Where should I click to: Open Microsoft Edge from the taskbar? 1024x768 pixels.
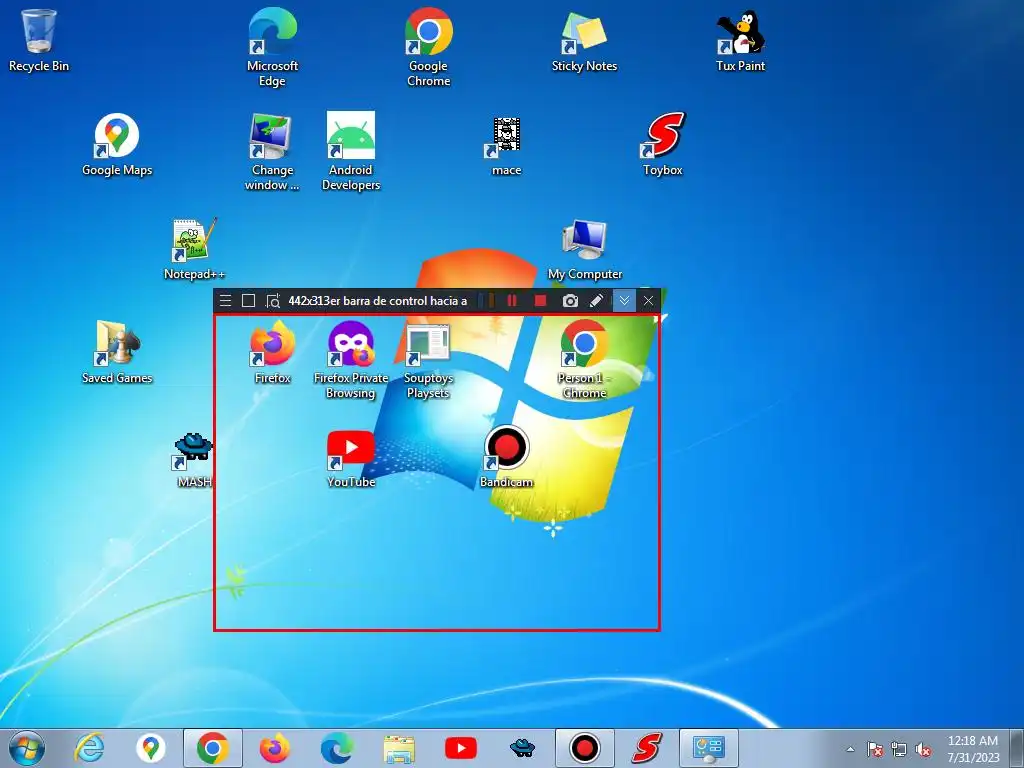337,748
